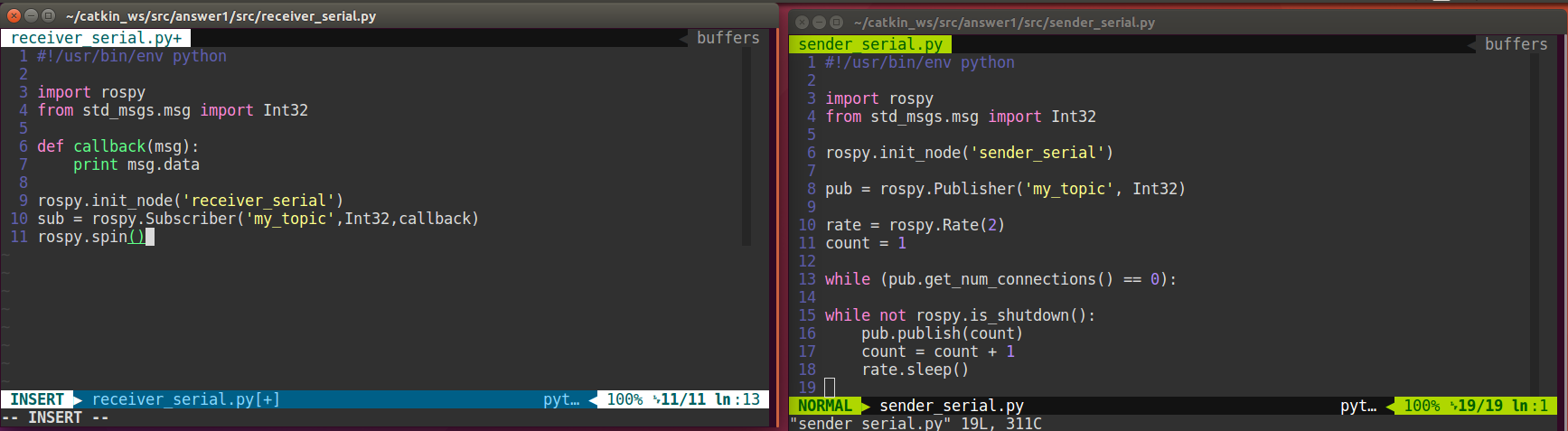
Task: Select the receiver_serial.py+ buffer tab
Action: (x=96, y=38)
